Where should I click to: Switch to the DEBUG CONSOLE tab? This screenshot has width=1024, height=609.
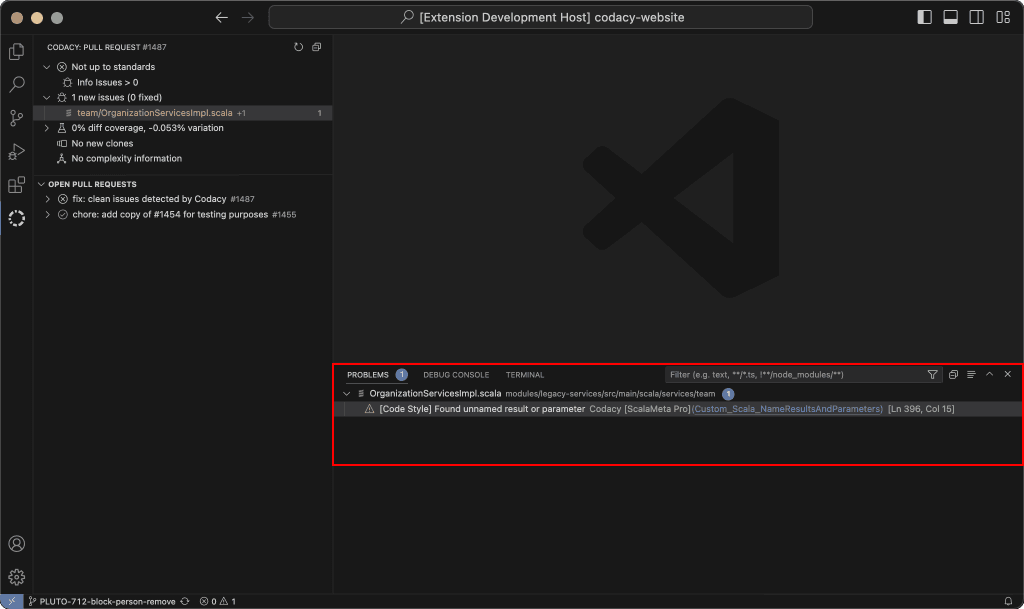[456, 374]
